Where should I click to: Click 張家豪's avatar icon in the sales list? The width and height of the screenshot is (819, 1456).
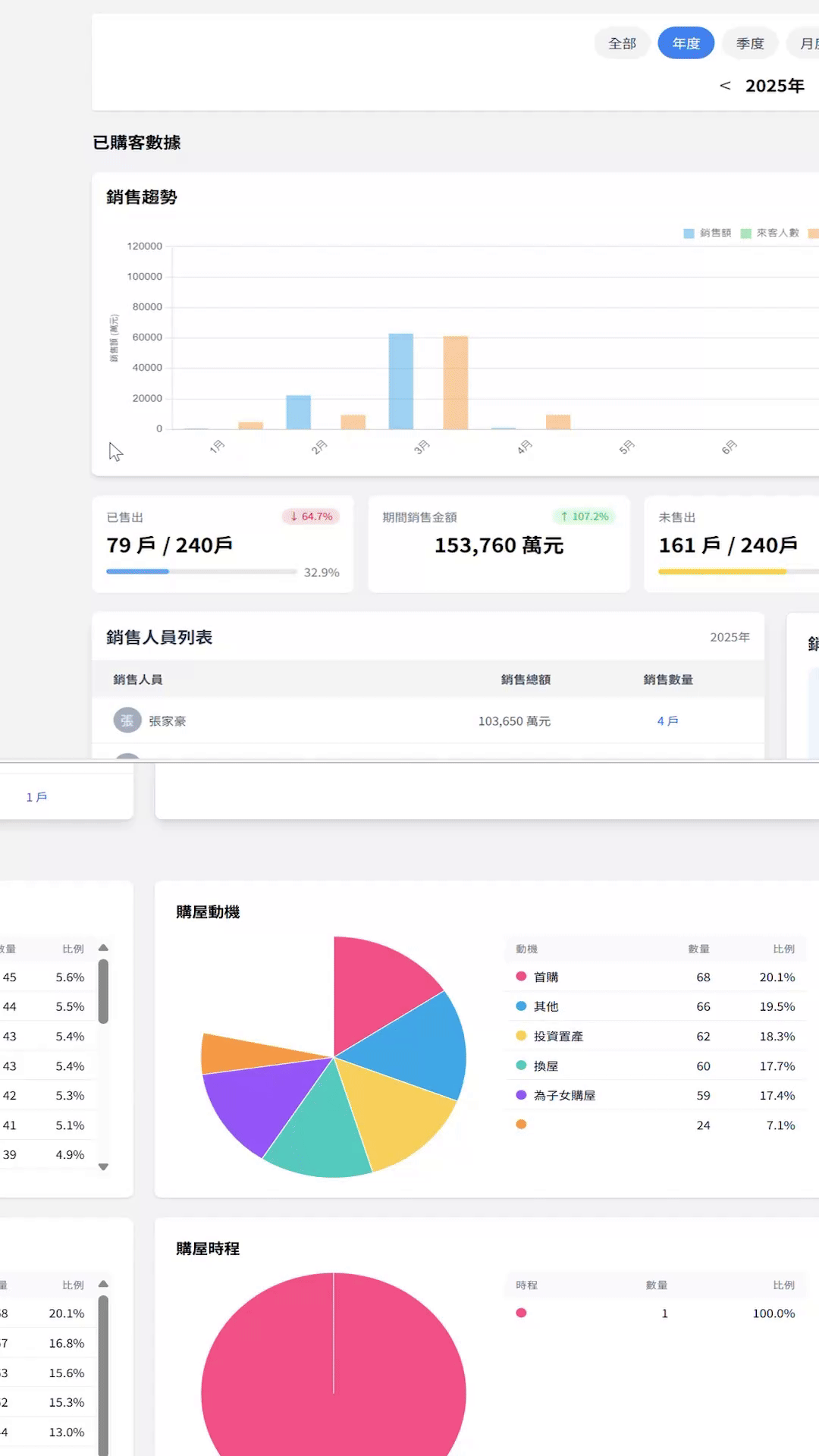coord(127,720)
